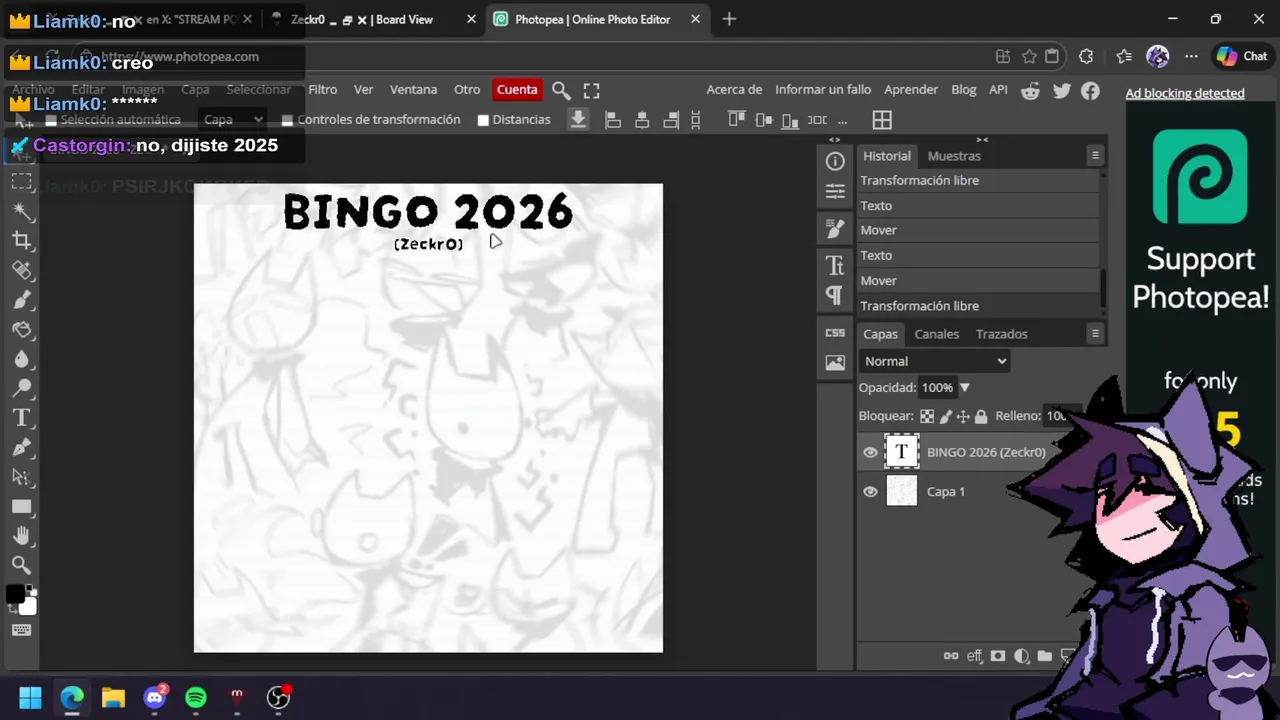Align right edges icon
Image resolution: width=1280 pixels, height=720 pixels.
click(x=671, y=120)
